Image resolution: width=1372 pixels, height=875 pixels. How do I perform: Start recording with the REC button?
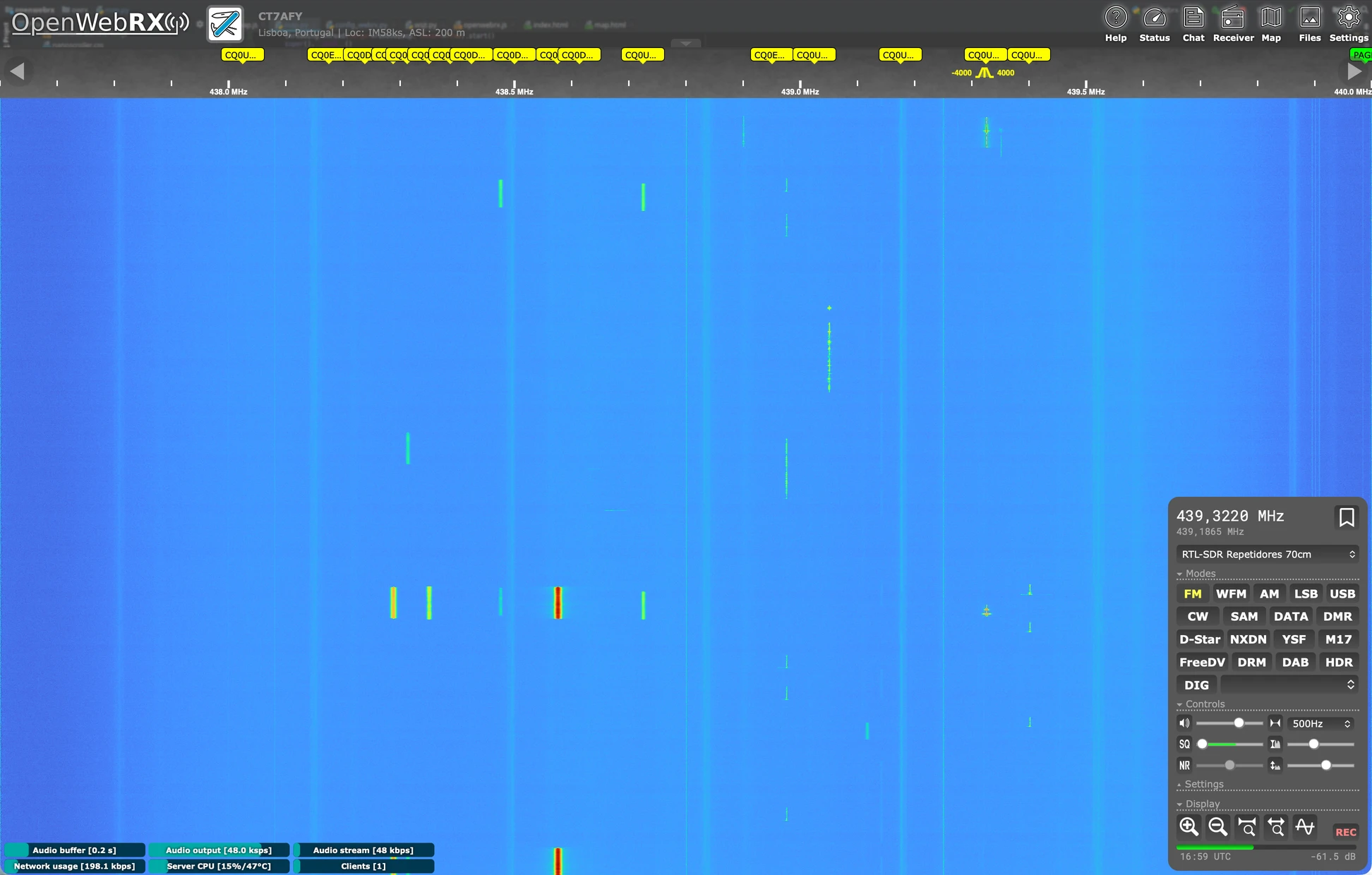pos(1345,831)
